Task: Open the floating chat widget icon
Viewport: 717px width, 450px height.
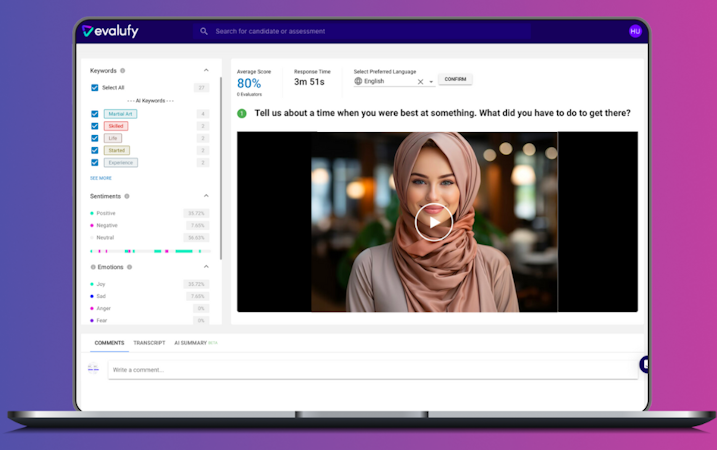Action: (x=644, y=364)
